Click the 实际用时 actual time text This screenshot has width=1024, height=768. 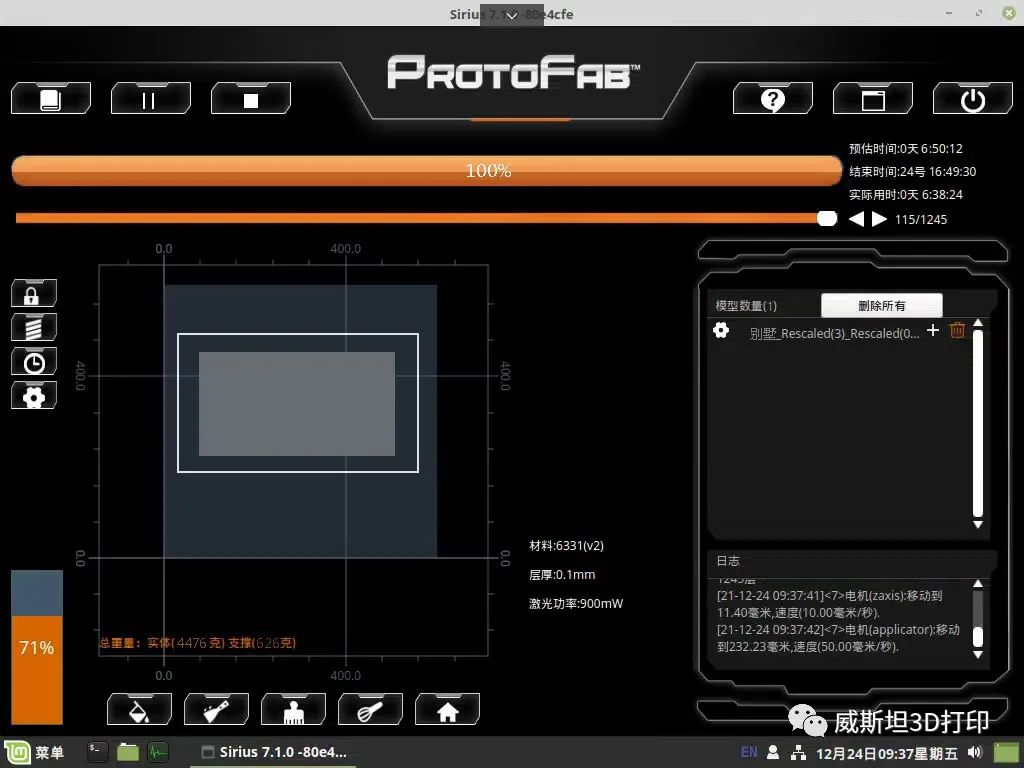point(906,195)
